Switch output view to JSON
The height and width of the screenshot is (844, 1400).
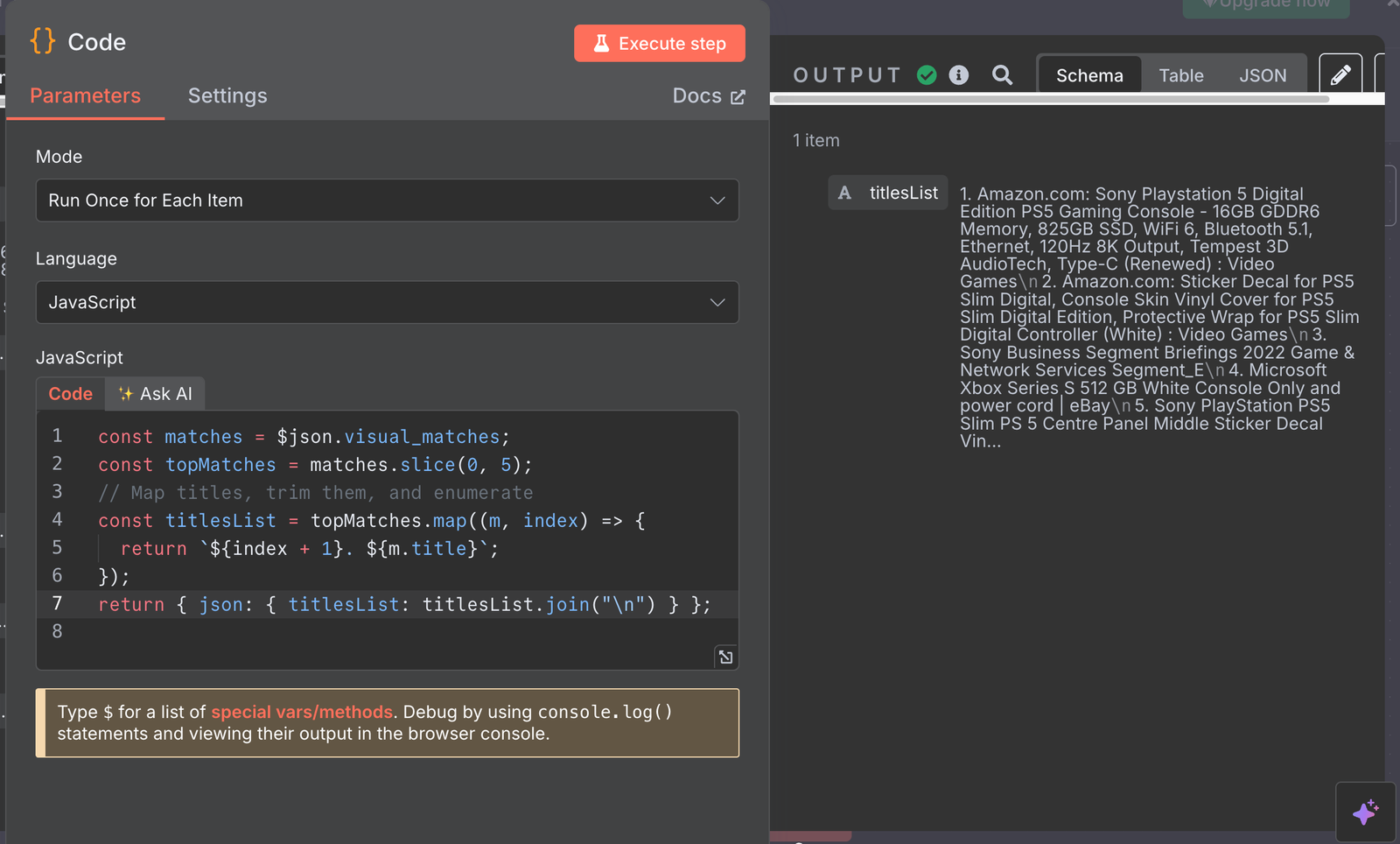1262,75
